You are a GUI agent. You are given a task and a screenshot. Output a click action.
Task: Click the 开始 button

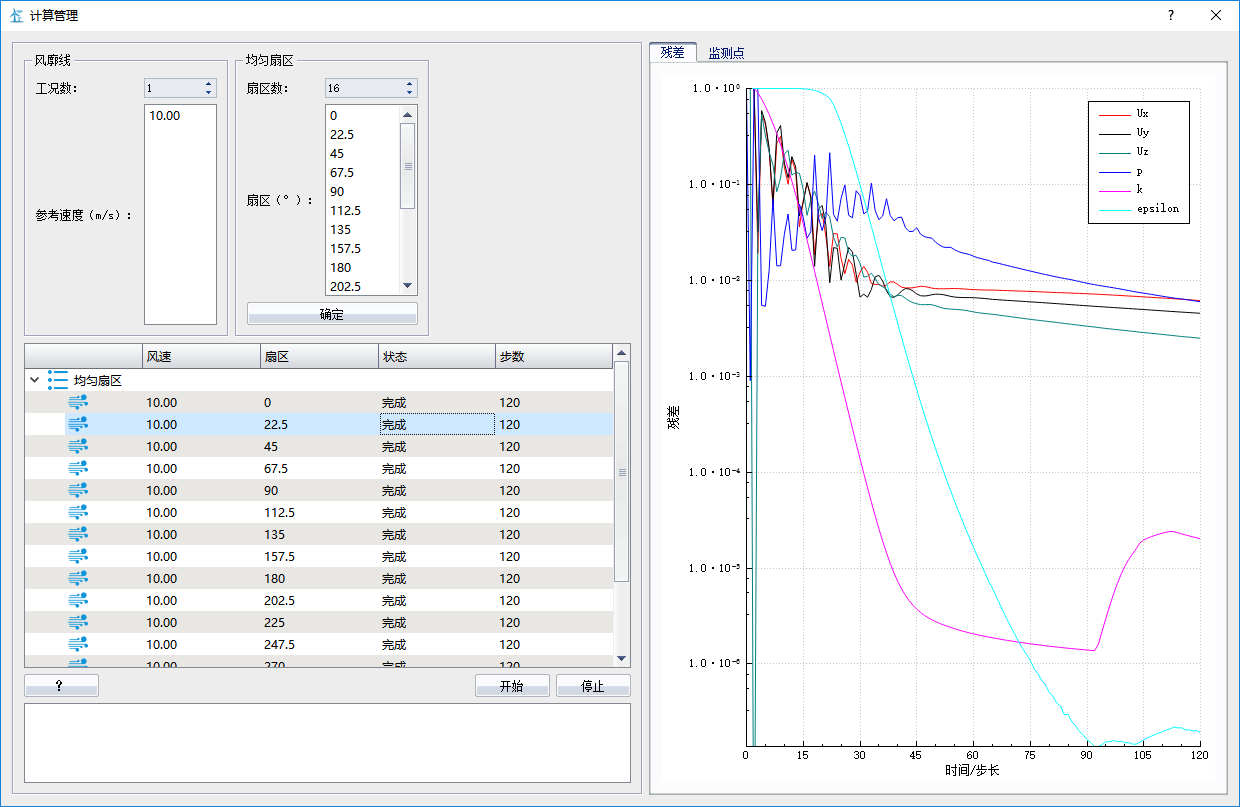tap(512, 686)
